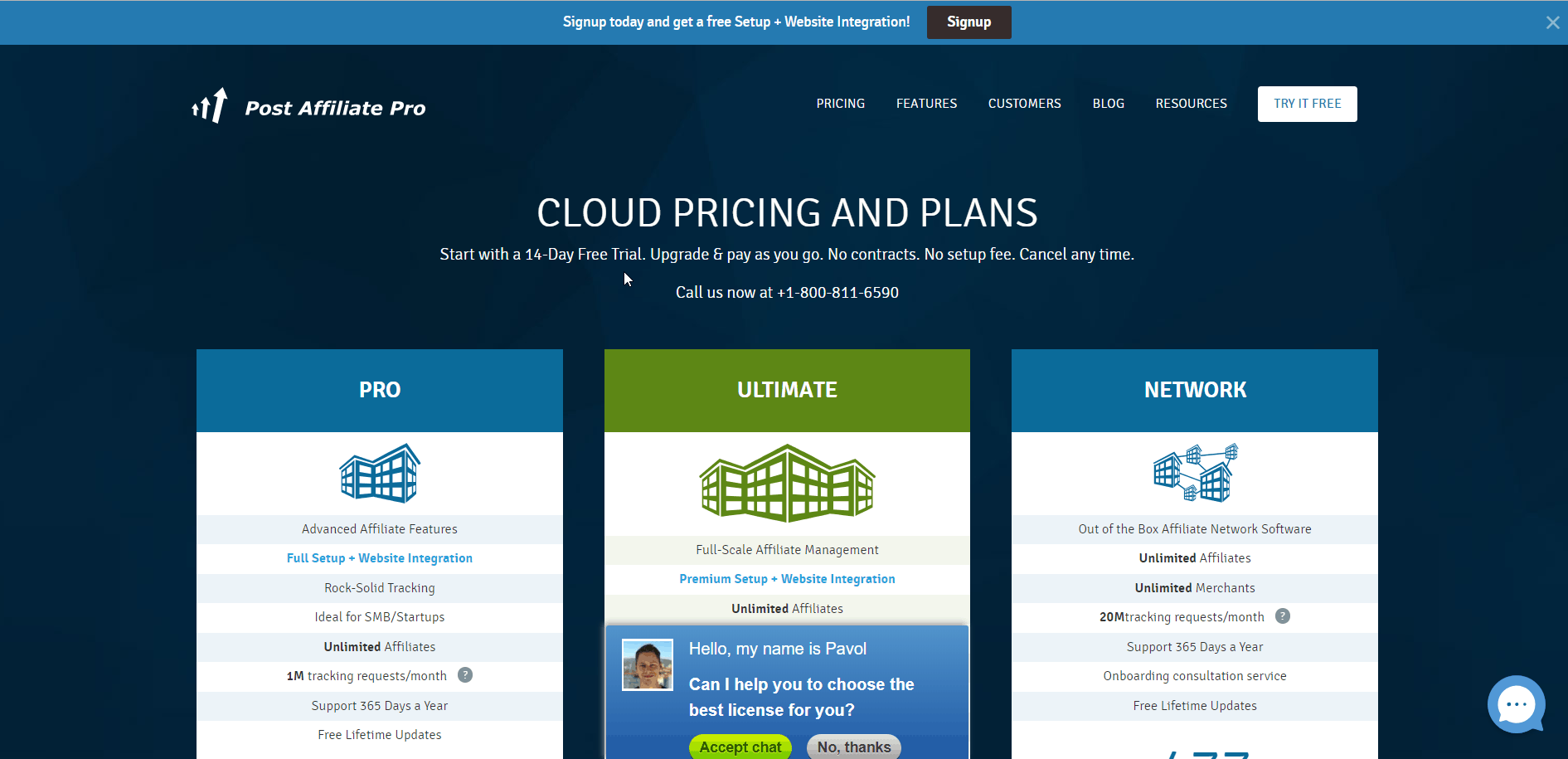This screenshot has height=759, width=1568.
Task: Click Full Setup + Website Integration link
Action: (380, 558)
